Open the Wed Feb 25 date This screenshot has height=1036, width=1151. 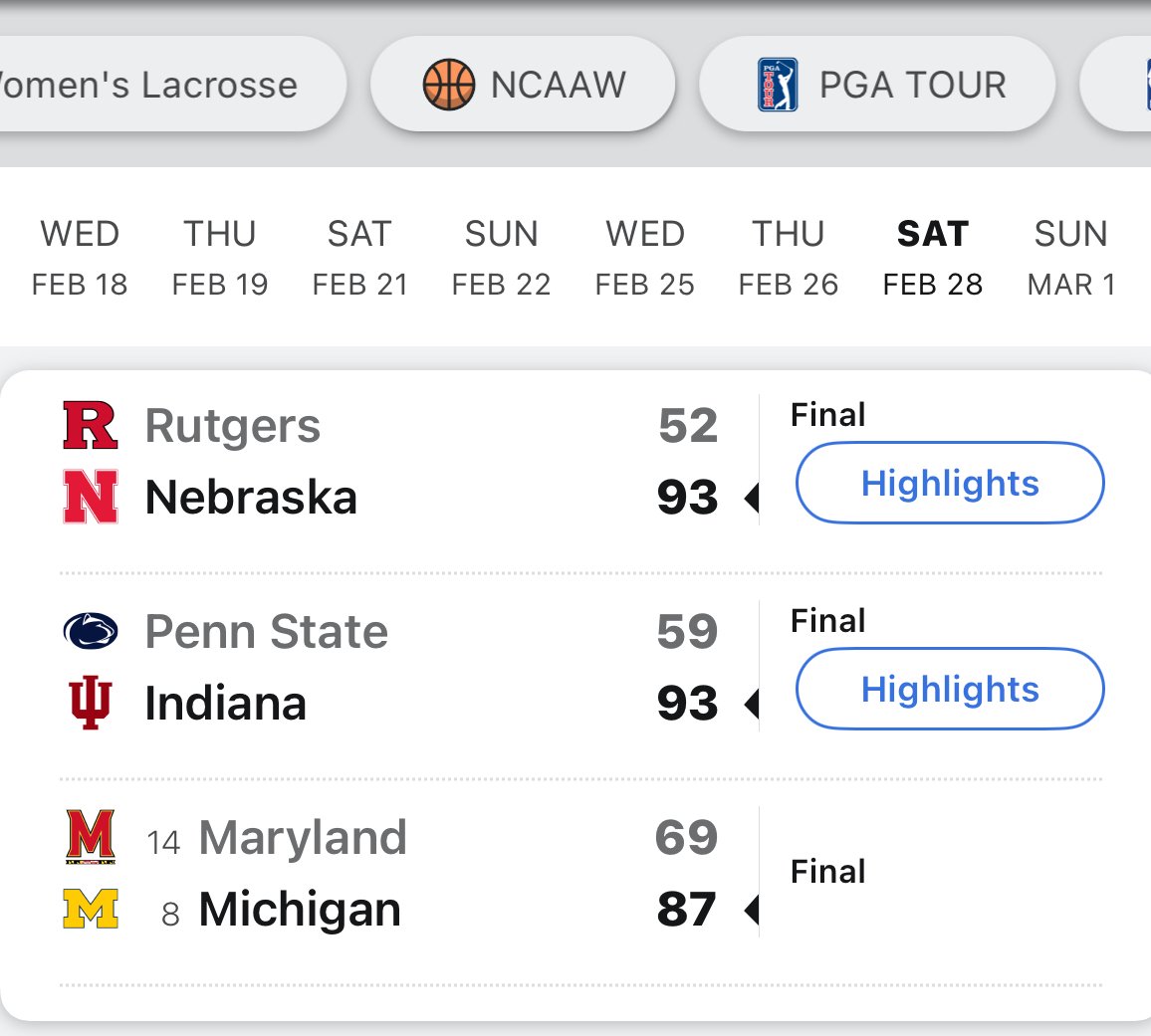tap(645, 259)
